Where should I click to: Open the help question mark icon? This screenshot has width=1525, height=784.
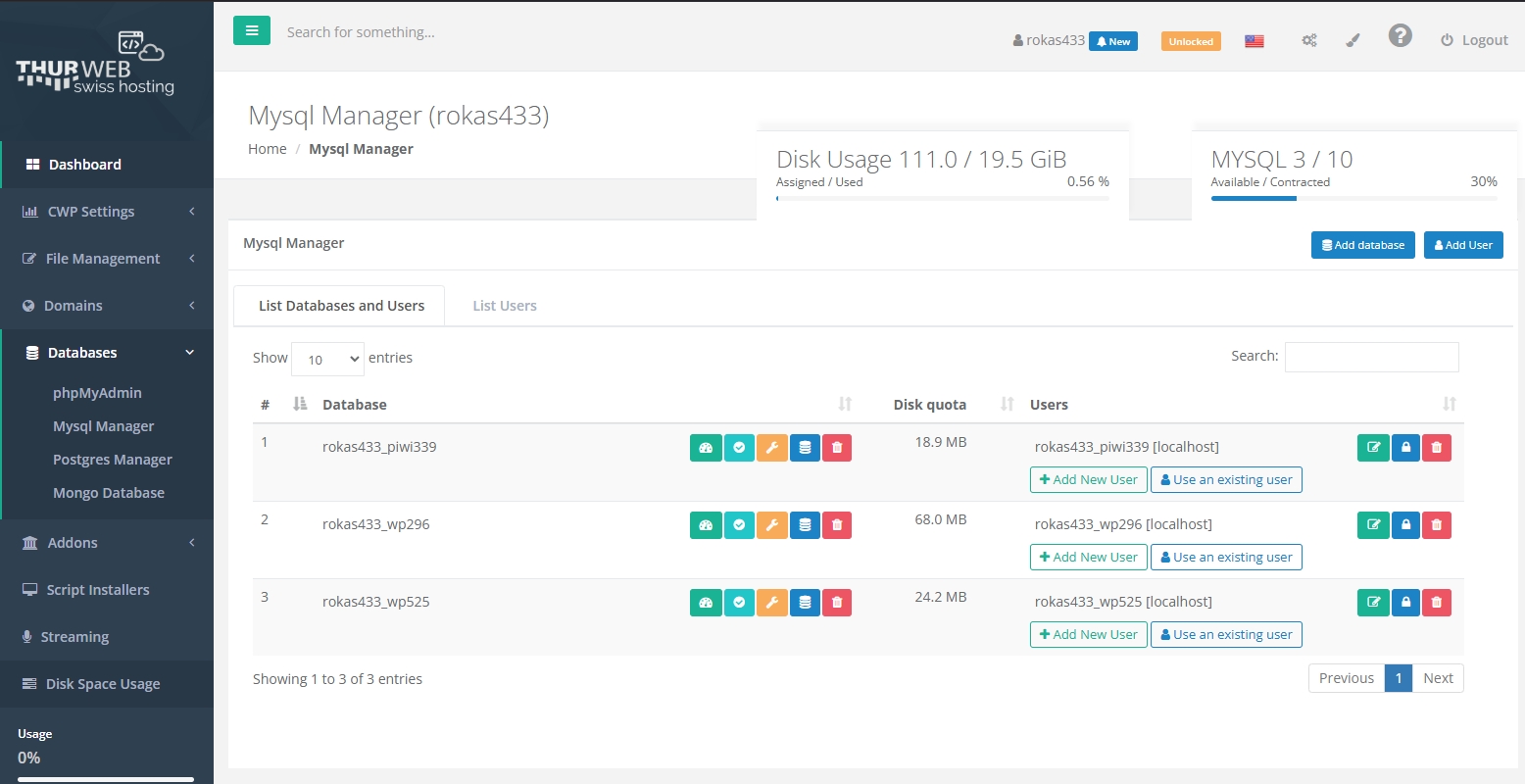[x=1401, y=36]
